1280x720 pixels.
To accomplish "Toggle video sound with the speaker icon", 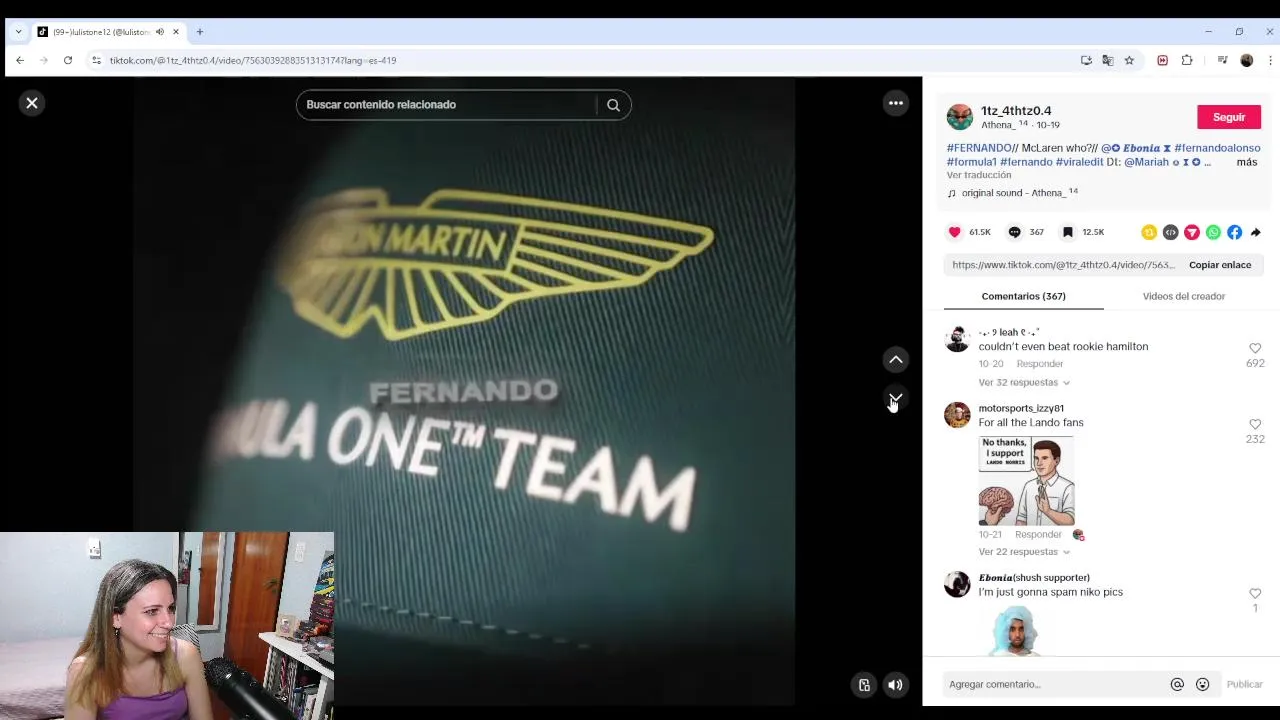I will [x=895, y=685].
